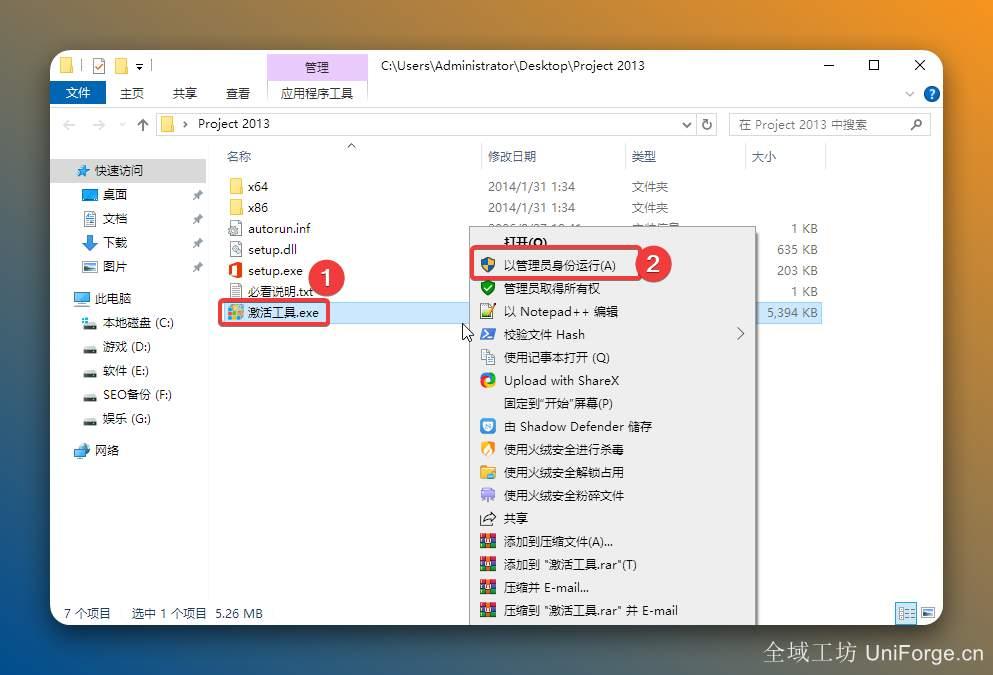Viewport: 993px width, 675px height.
Task: Click the autorun.inf file icon
Action: pyautogui.click(x=236, y=228)
